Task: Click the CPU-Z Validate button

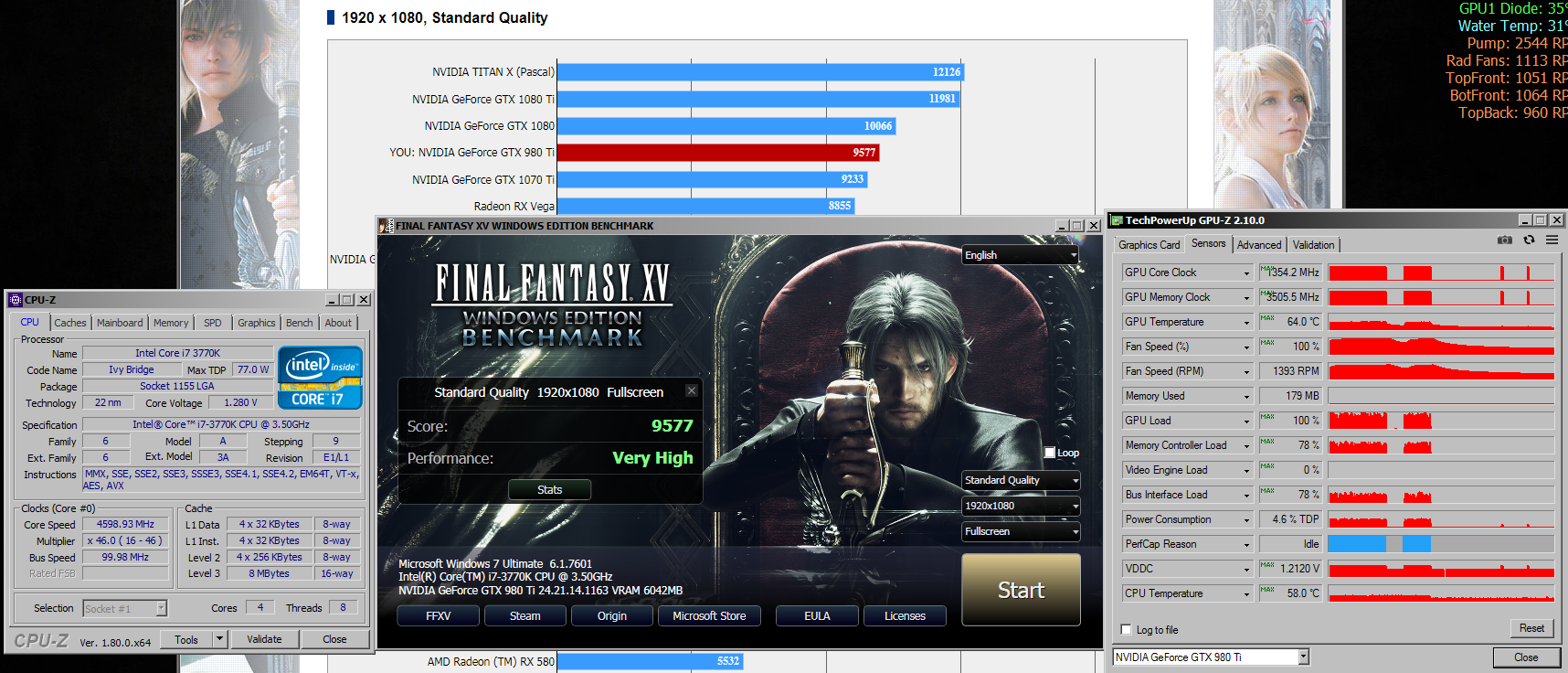Action: tap(264, 639)
